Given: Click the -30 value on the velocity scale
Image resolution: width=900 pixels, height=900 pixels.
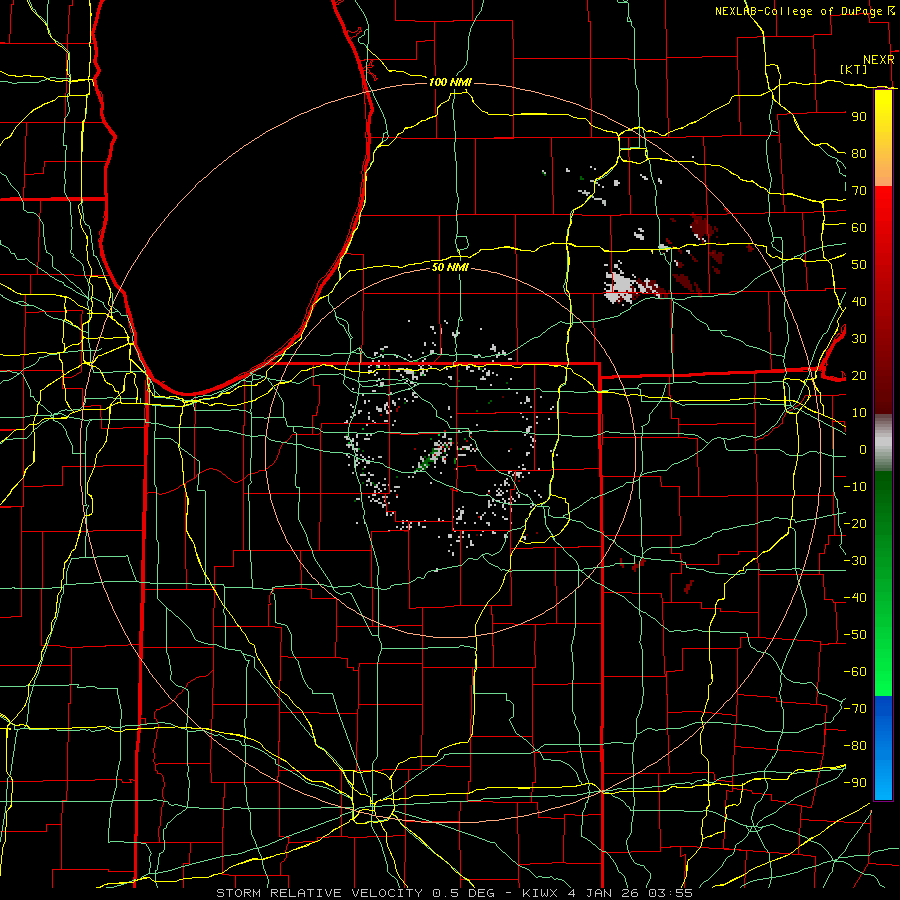Looking at the screenshot, I should [x=855, y=561].
